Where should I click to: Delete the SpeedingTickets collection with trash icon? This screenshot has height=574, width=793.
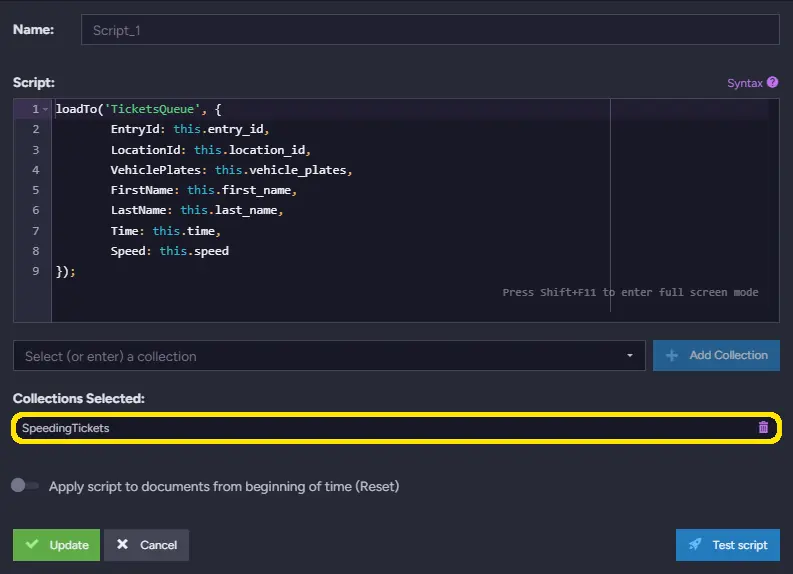(x=763, y=427)
